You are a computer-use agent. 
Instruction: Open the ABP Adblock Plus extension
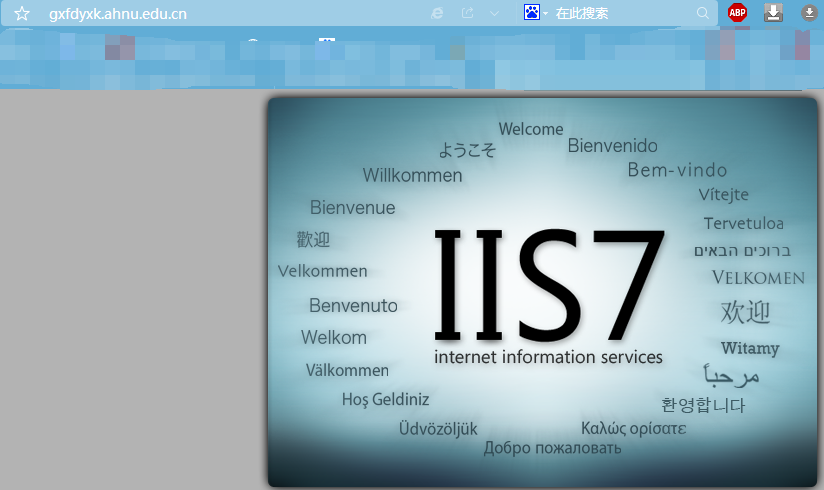pyautogui.click(x=737, y=13)
